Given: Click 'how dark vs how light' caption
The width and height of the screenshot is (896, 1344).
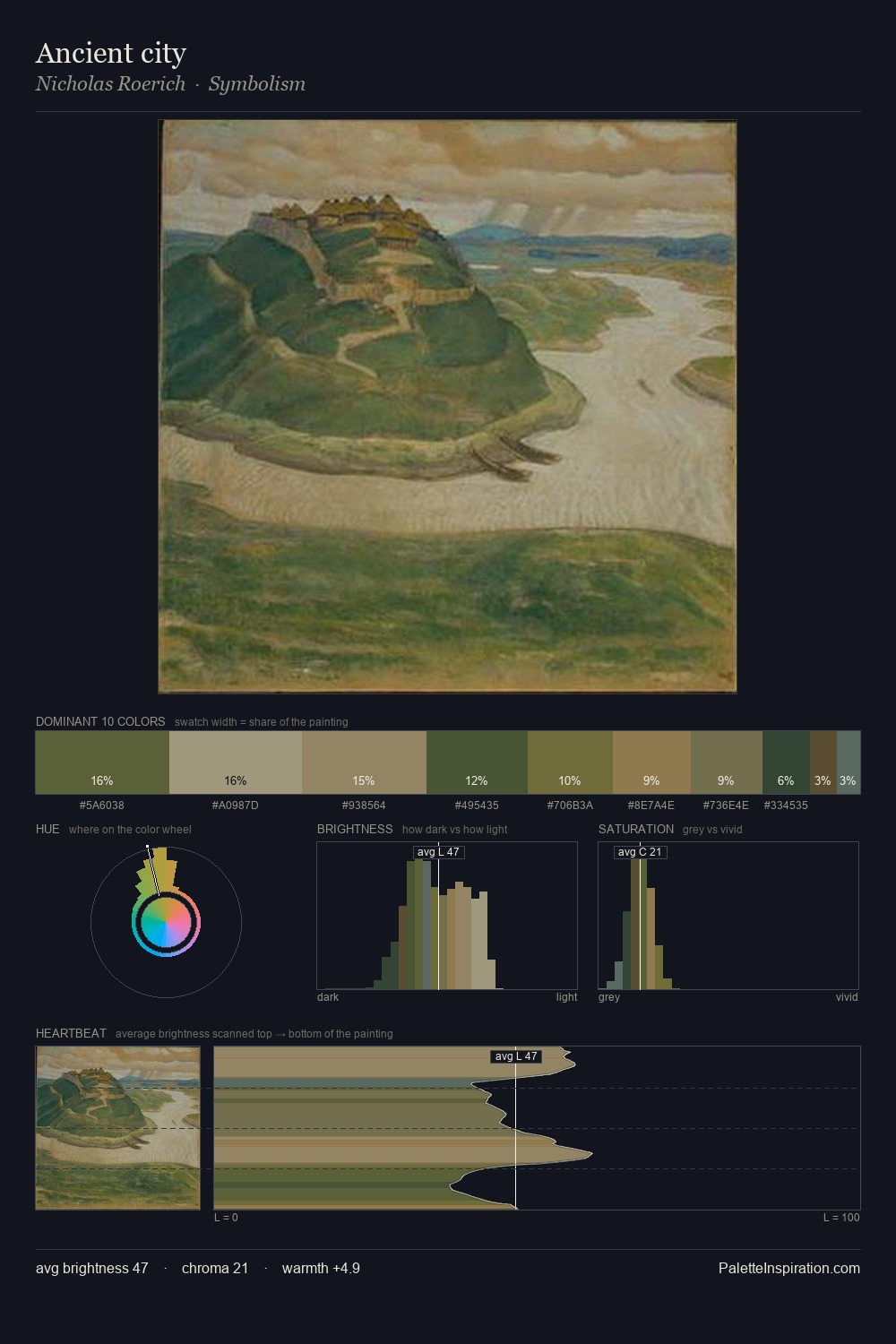Looking at the screenshot, I should (x=455, y=830).
